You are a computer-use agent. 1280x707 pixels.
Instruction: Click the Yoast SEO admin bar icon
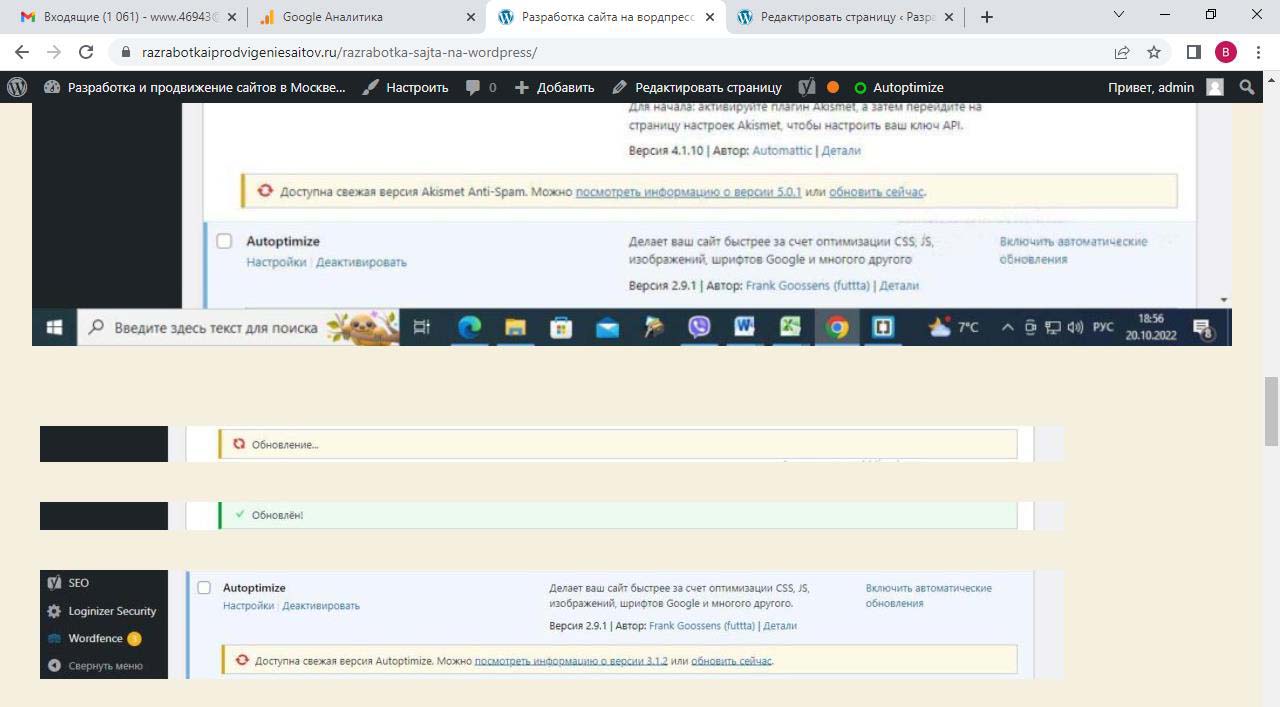pyautogui.click(x=806, y=87)
